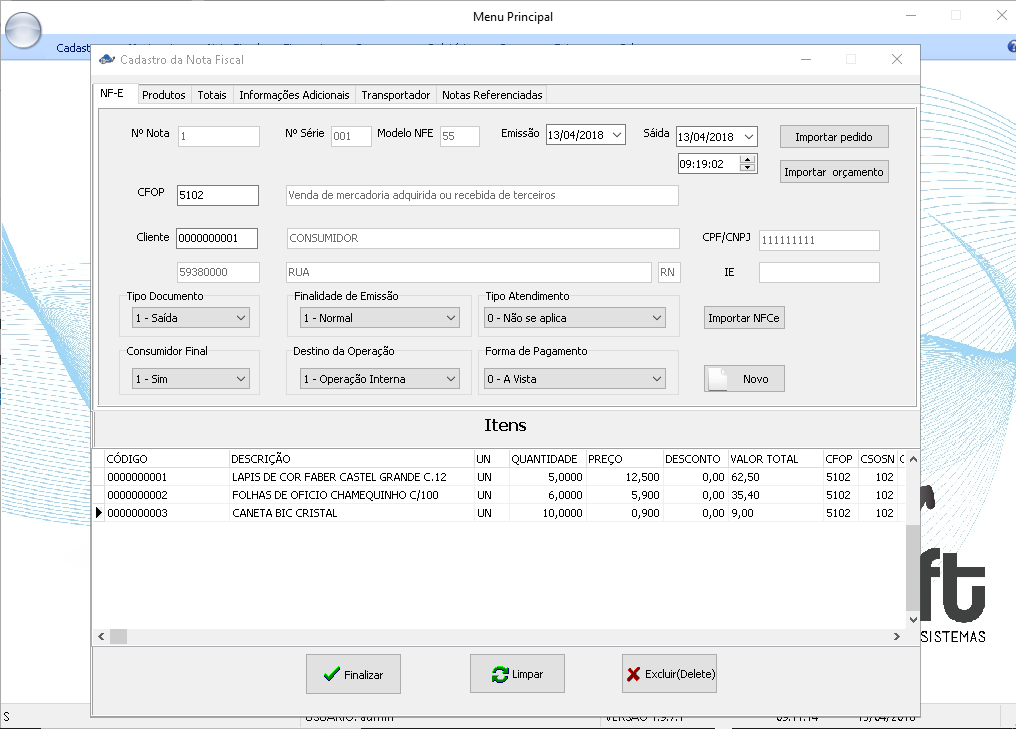
Task: Open the Produtos tab
Action: click(x=163, y=95)
